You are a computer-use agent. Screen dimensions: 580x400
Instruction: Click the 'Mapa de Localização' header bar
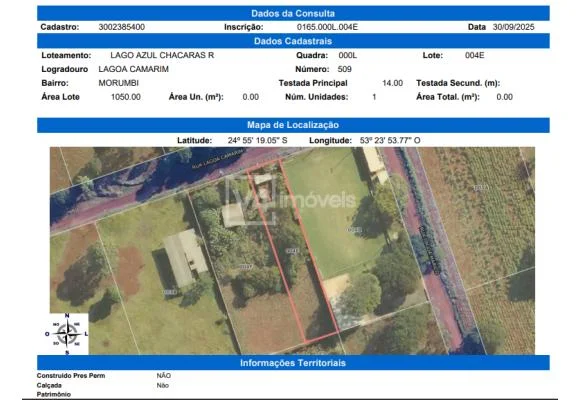(x=293, y=125)
